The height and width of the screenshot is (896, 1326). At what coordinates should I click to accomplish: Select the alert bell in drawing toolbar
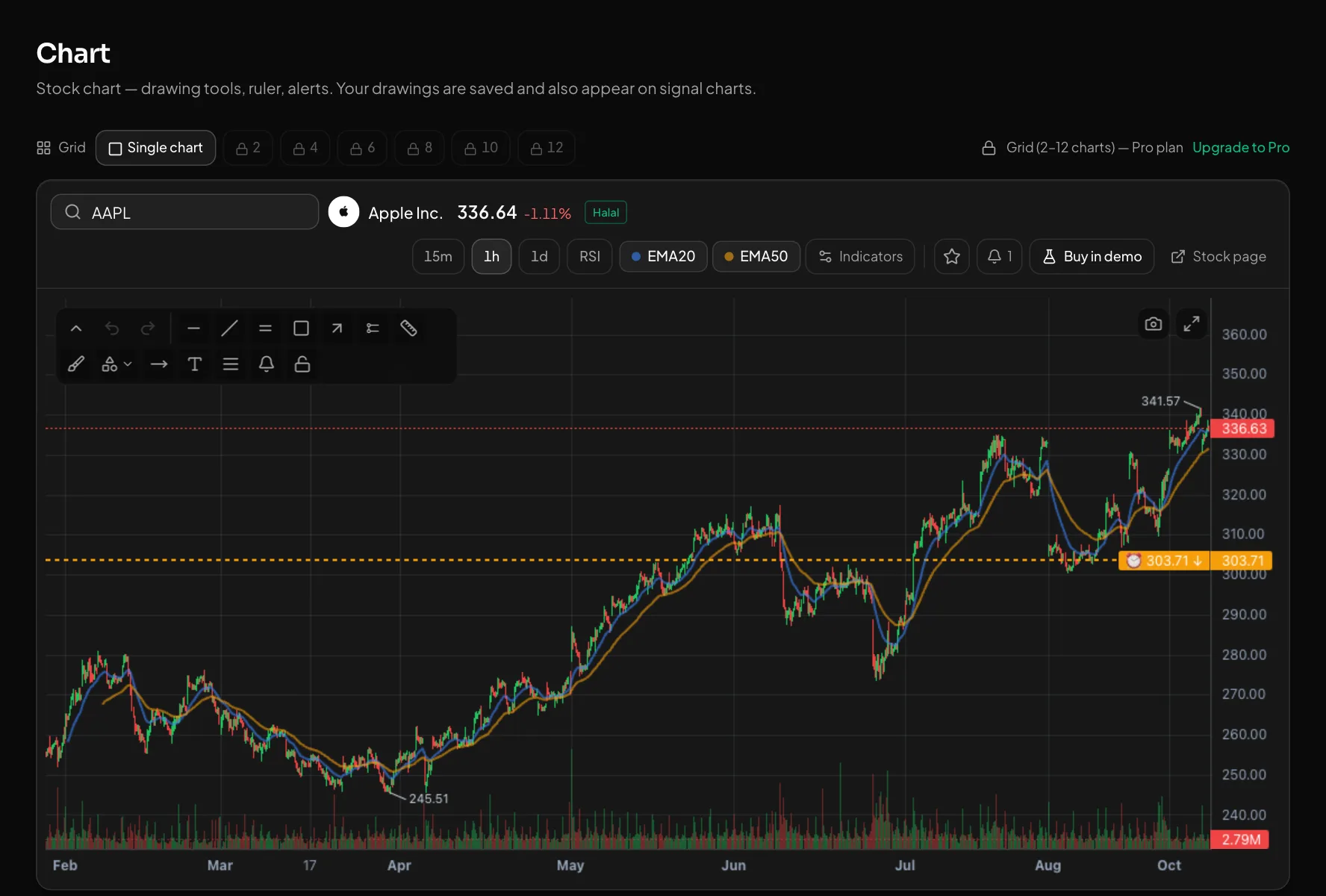pos(267,364)
